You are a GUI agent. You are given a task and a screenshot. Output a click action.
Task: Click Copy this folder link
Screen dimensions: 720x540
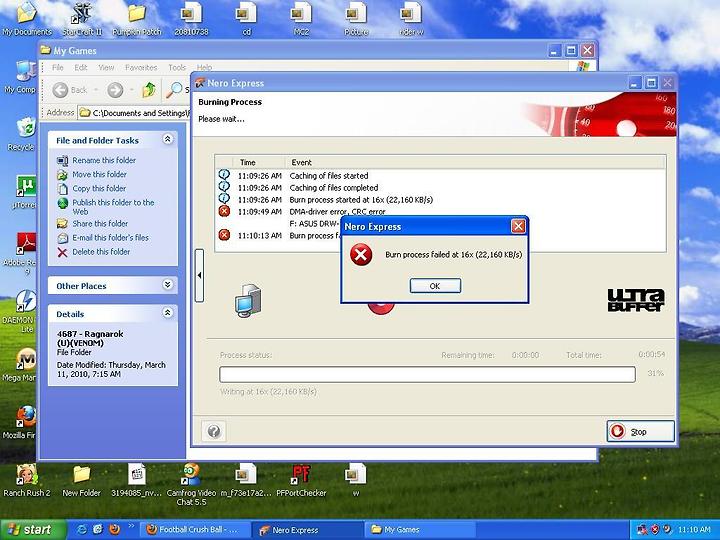99,188
